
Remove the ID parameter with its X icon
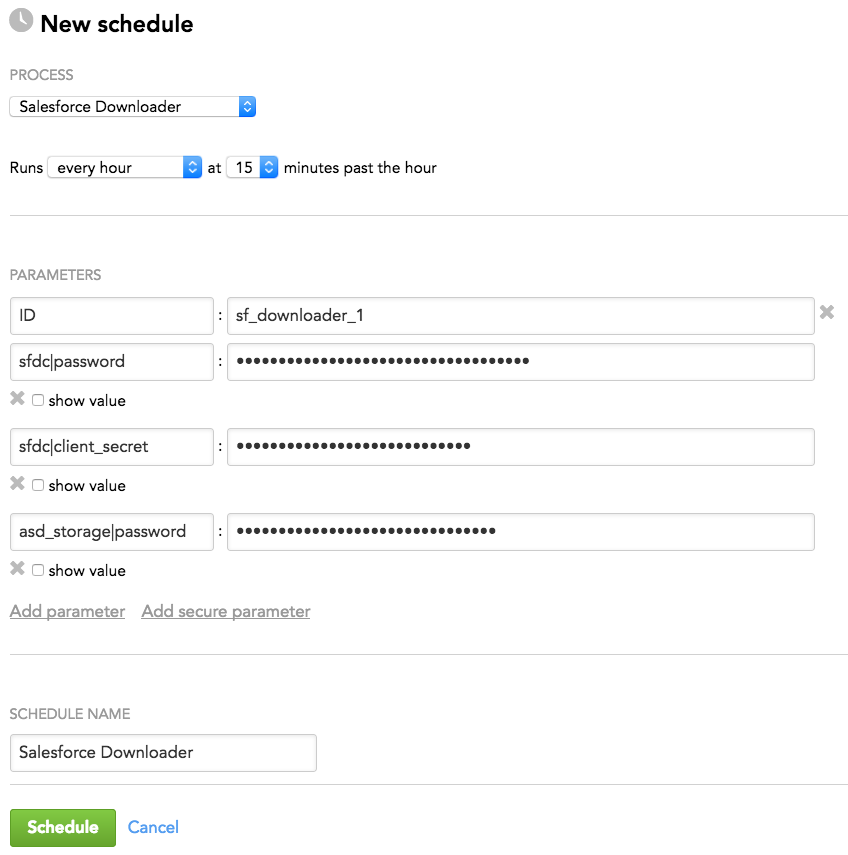tap(827, 312)
